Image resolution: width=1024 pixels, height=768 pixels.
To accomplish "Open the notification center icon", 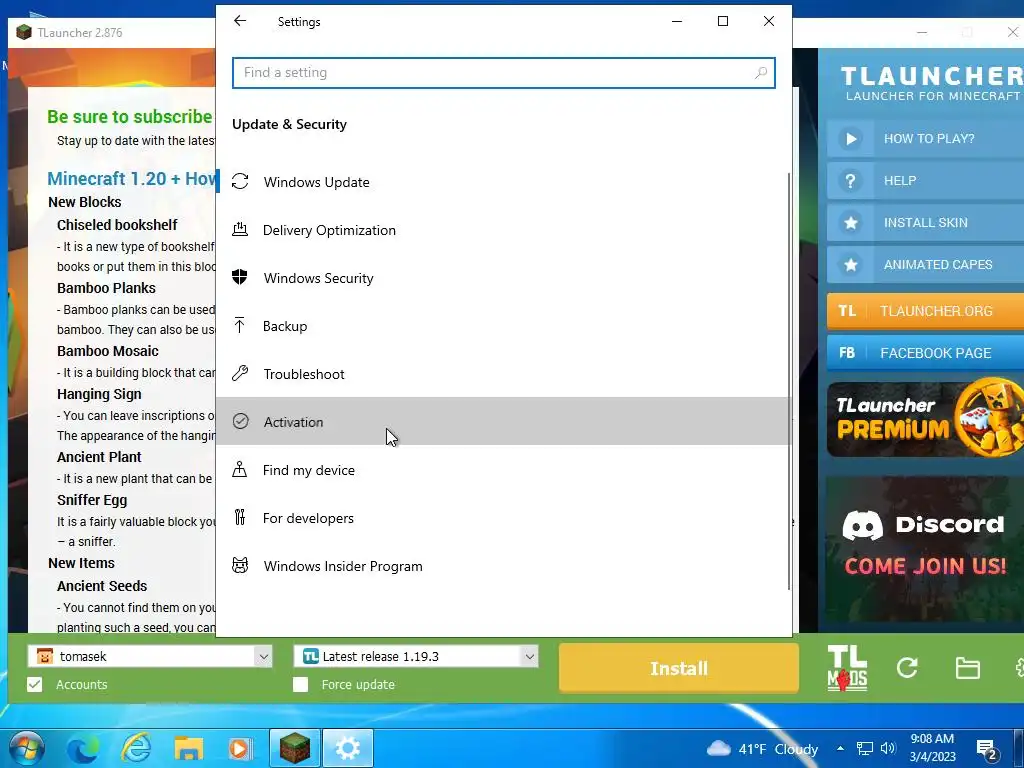I will 986,750.
